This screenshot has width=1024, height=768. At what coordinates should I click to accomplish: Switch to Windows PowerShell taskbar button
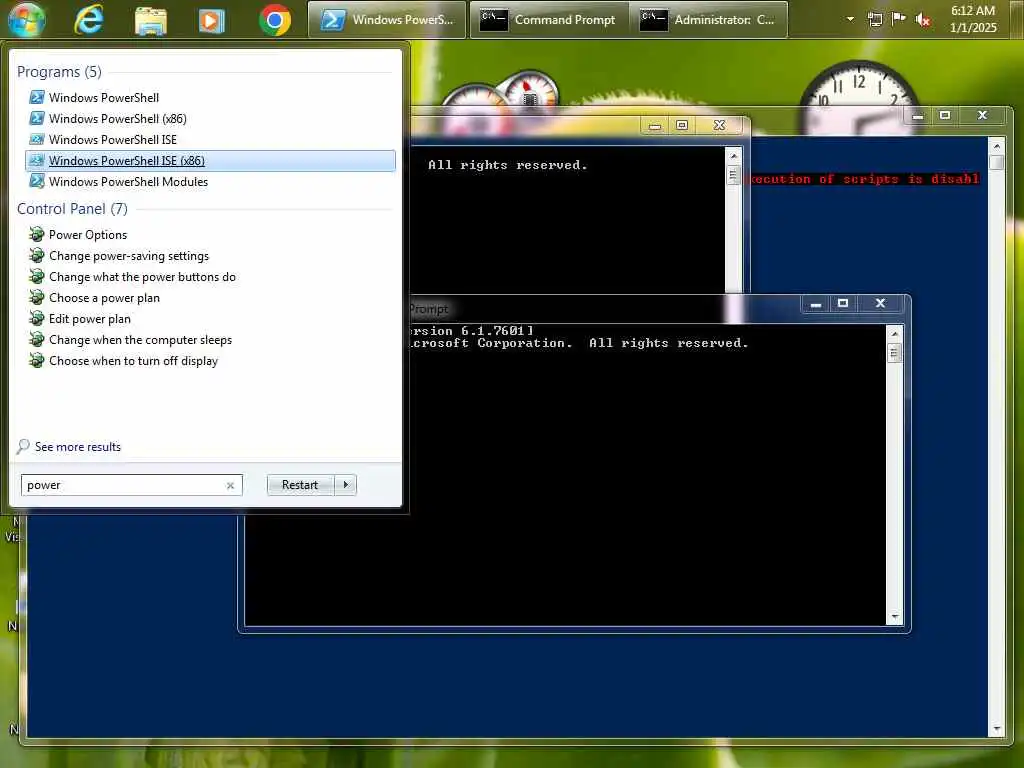click(x=387, y=20)
